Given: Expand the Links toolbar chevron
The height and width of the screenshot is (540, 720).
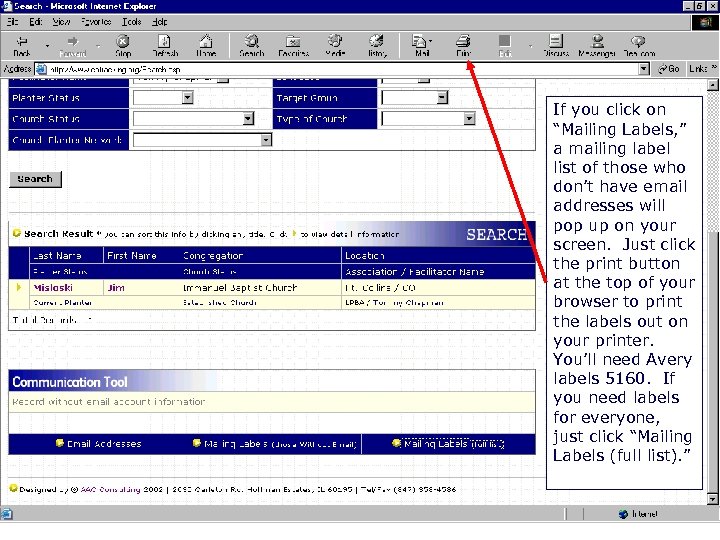Looking at the screenshot, I should tap(714, 68).
